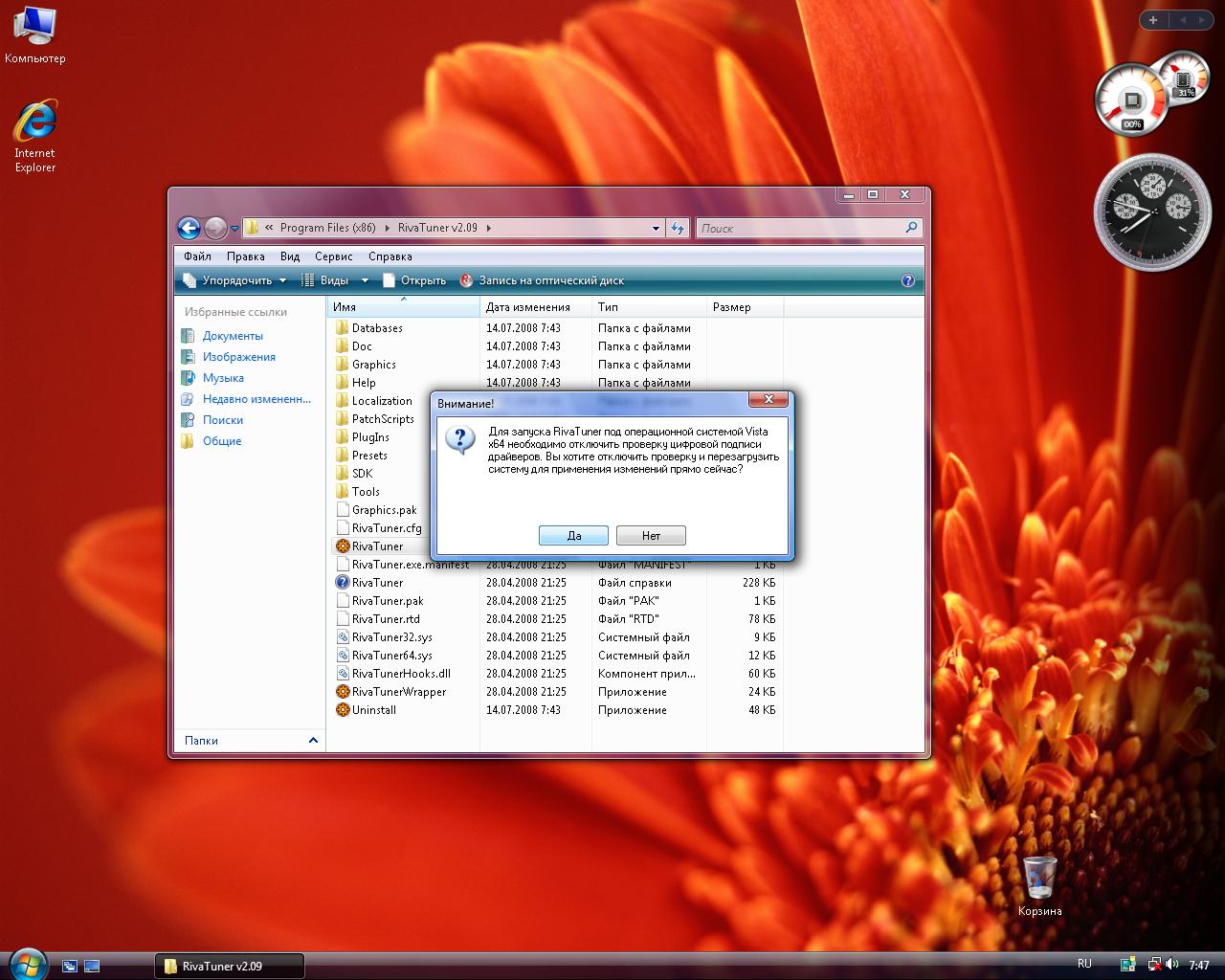Image resolution: width=1225 pixels, height=980 pixels.
Task: Select the RivaTuner help file icon
Action: point(343,583)
